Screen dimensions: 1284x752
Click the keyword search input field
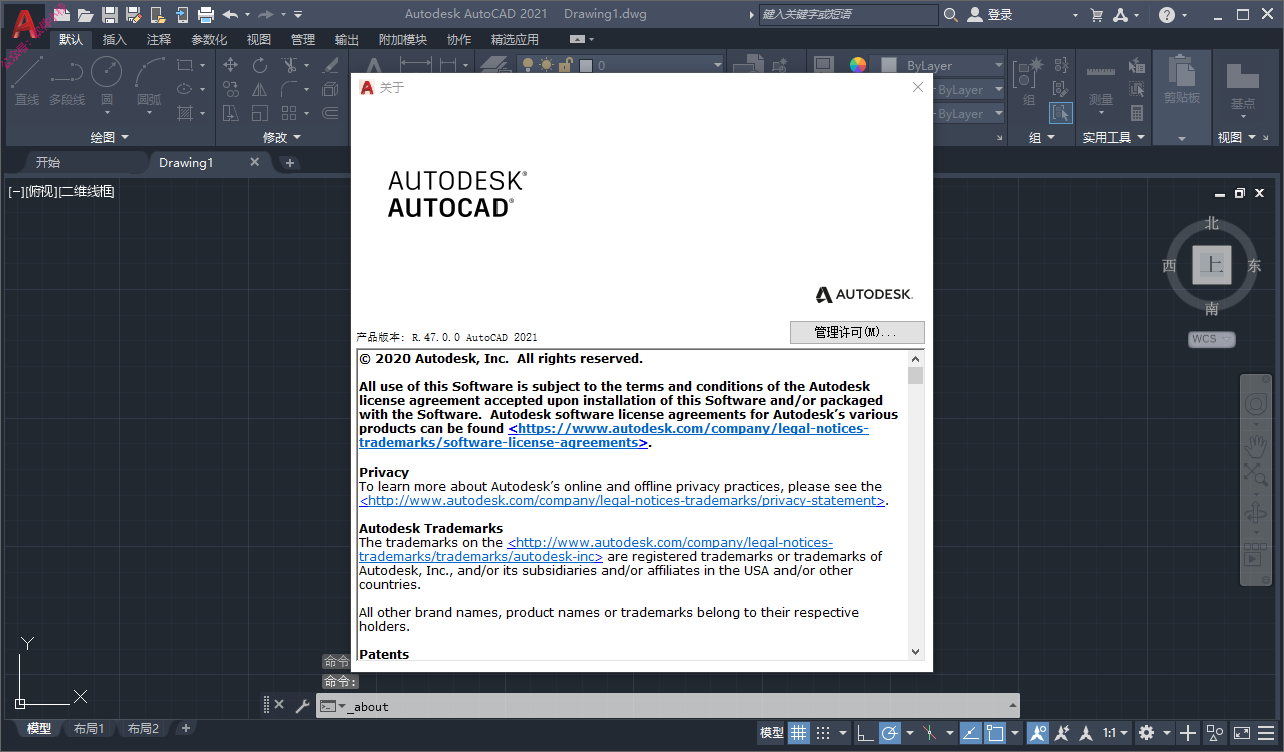pyautogui.click(x=848, y=14)
